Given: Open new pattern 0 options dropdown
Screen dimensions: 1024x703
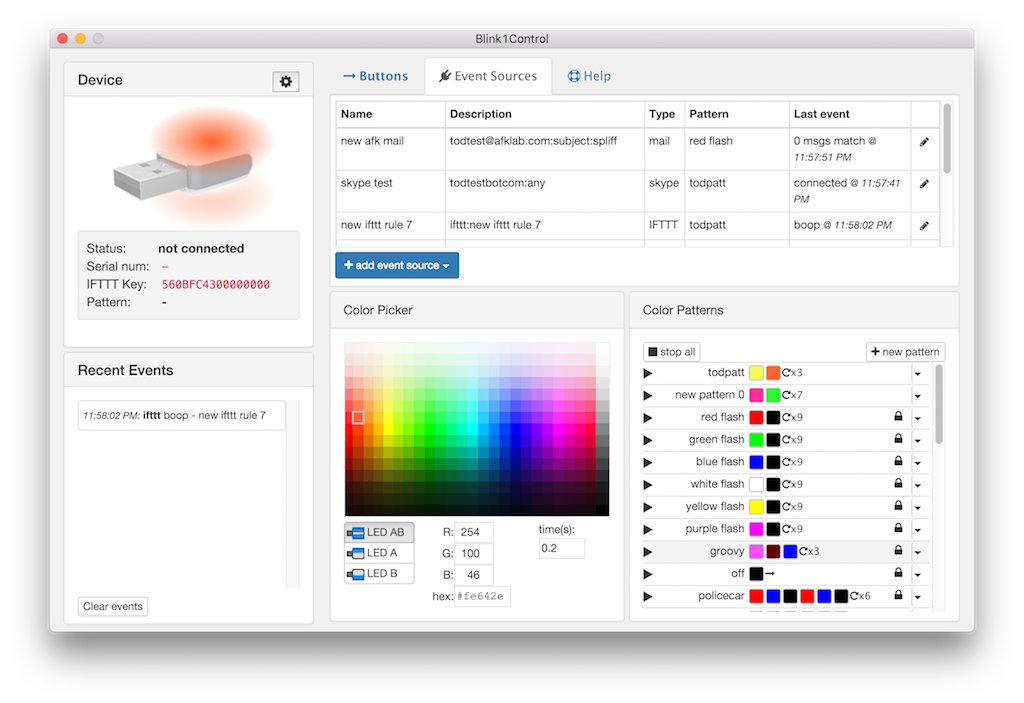Looking at the screenshot, I should [x=918, y=396].
